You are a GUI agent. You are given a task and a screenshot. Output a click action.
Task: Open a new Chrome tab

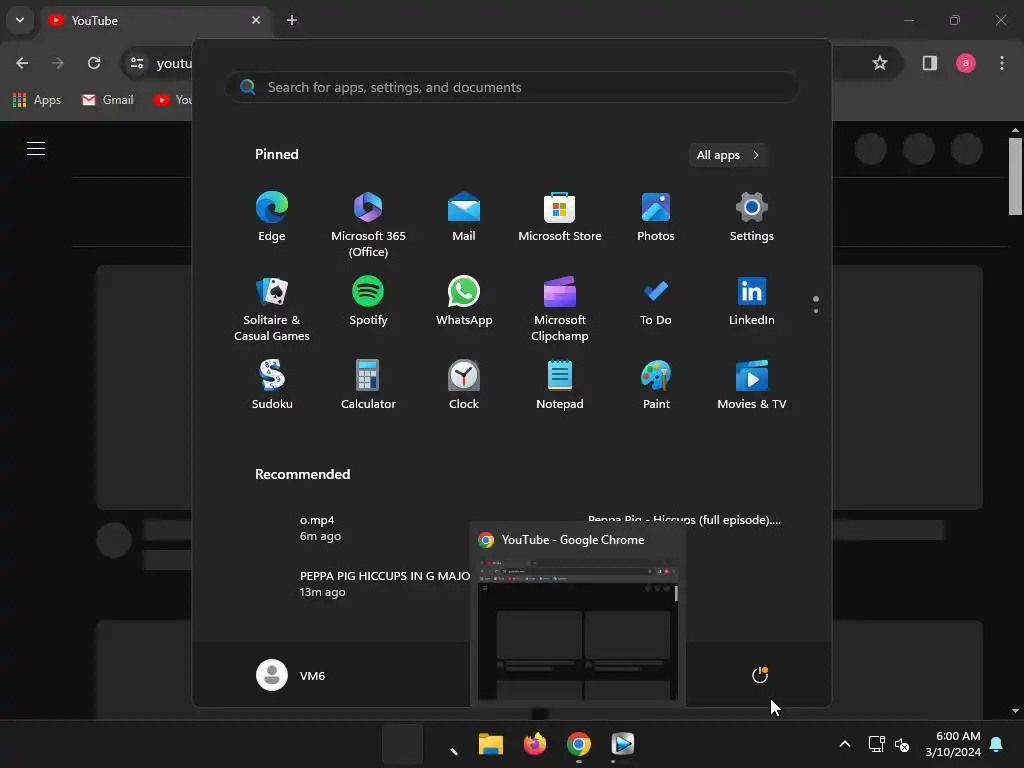coord(292,20)
